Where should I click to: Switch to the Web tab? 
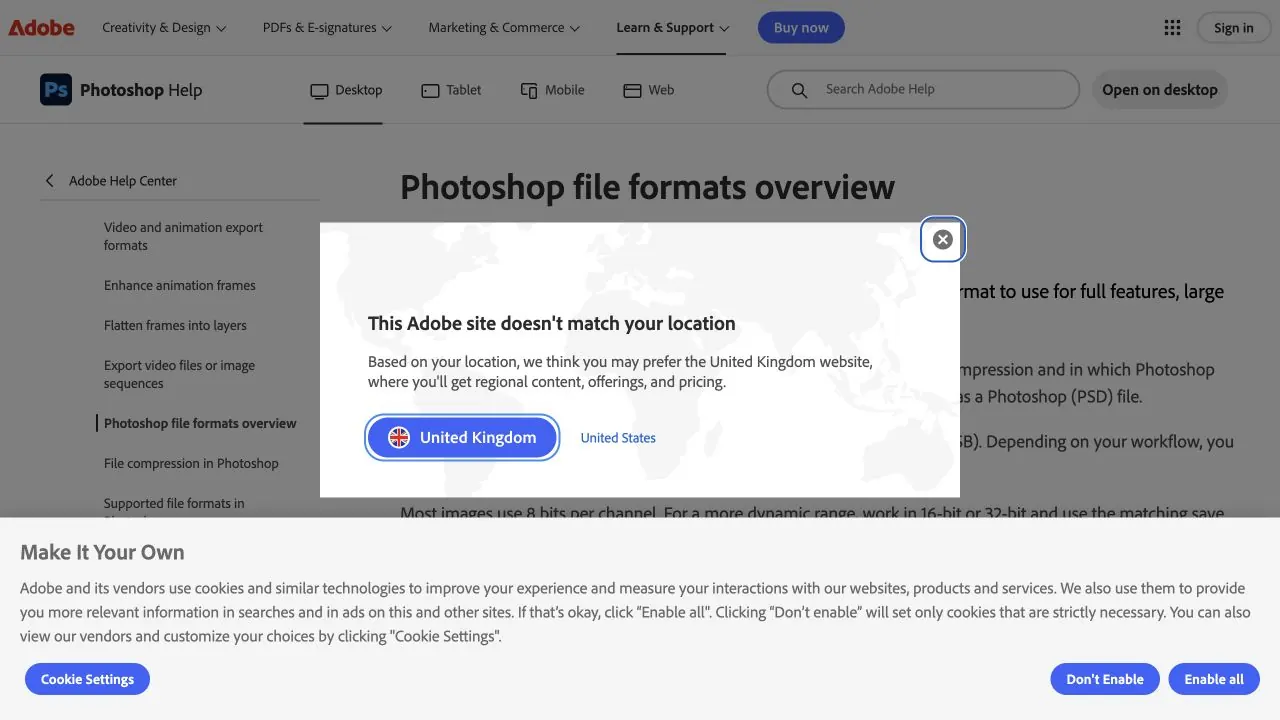click(x=648, y=90)
